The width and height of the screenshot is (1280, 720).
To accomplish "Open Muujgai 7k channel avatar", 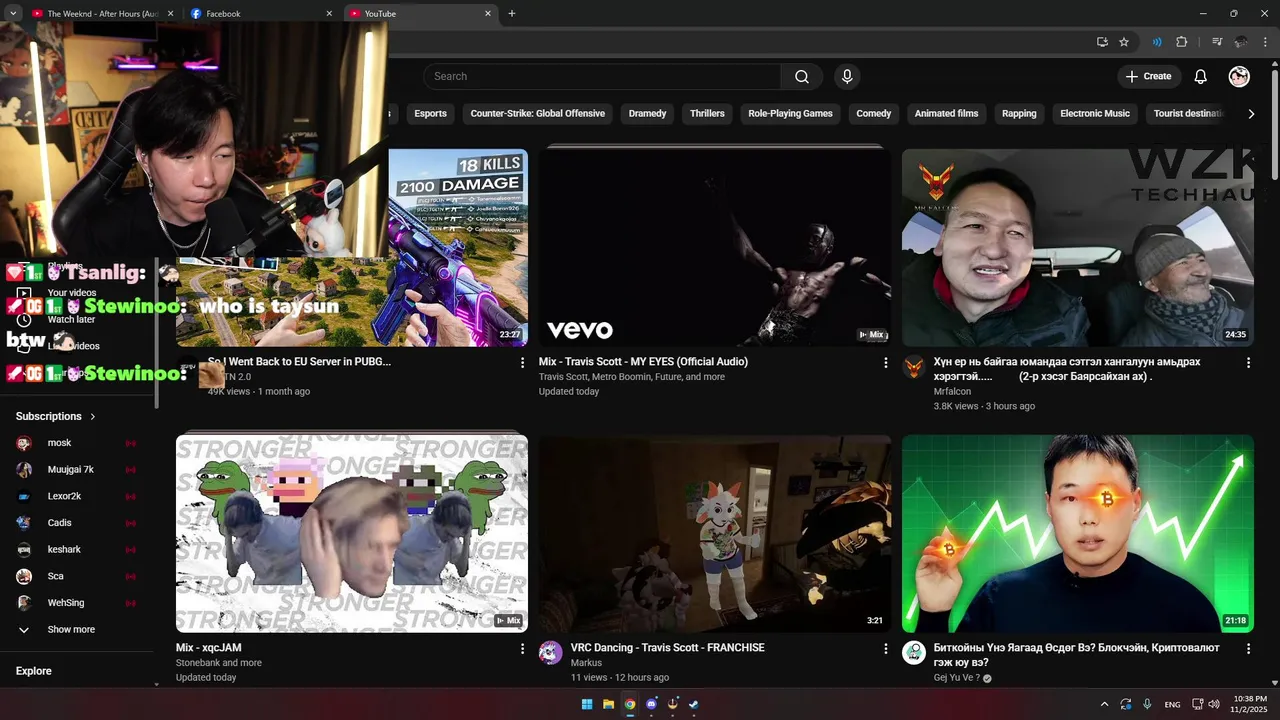I will coord(25,469).
